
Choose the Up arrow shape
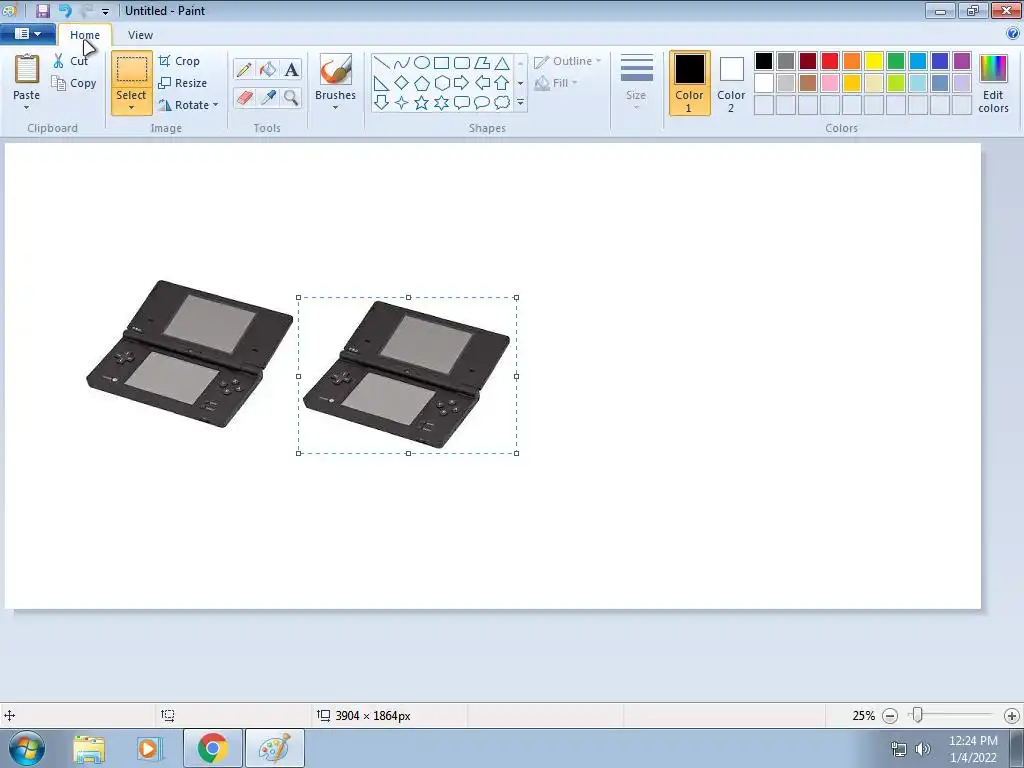[502, 83]
